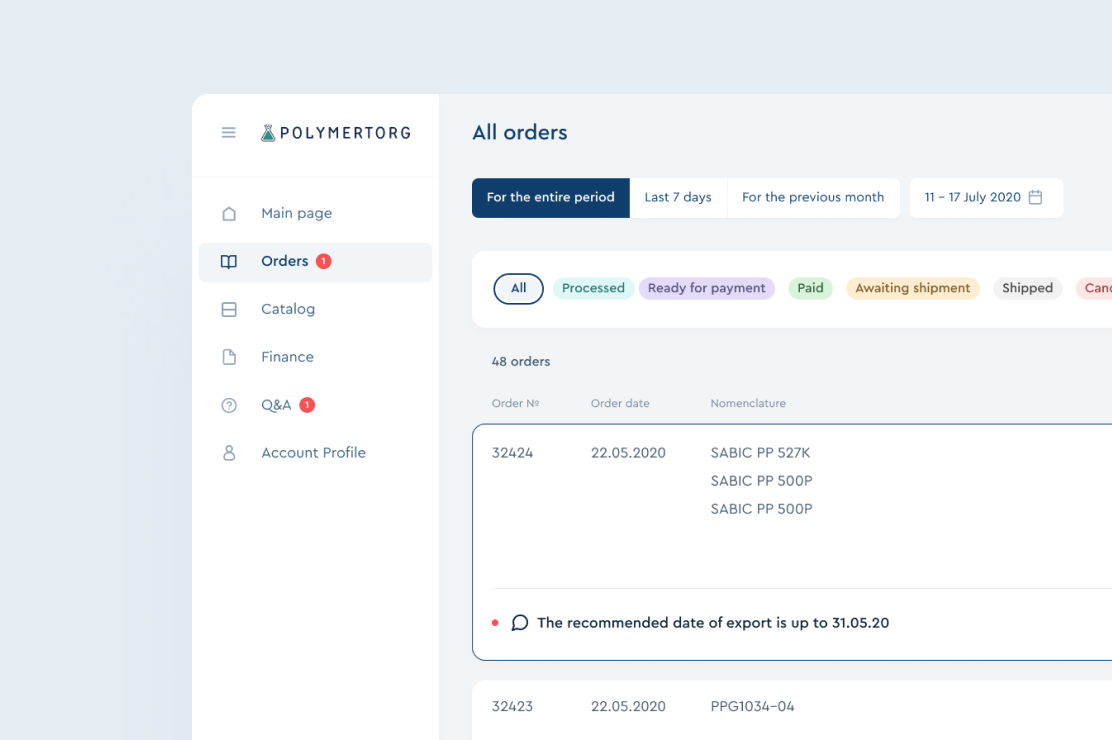Filter by Awaiting shipment status
Viewport: 1112px width, 740px height.
coord(912,288)
